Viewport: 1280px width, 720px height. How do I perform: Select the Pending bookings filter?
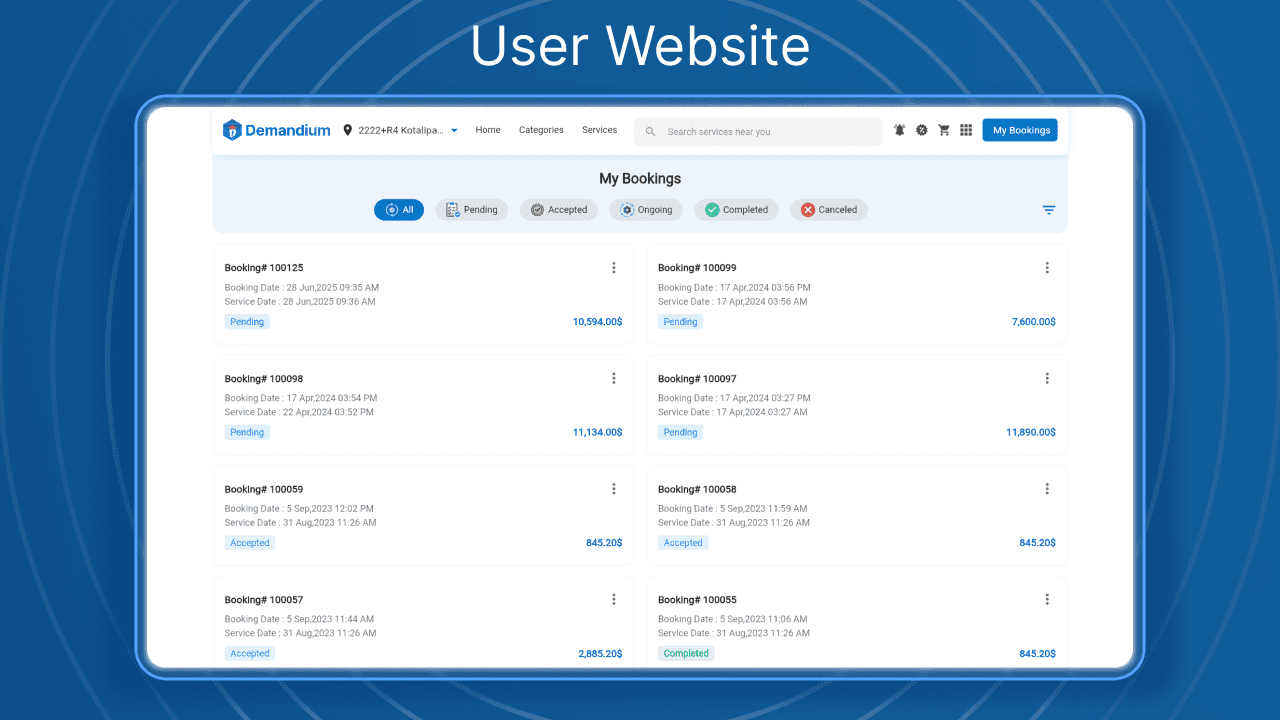click(x=471, y=209)
